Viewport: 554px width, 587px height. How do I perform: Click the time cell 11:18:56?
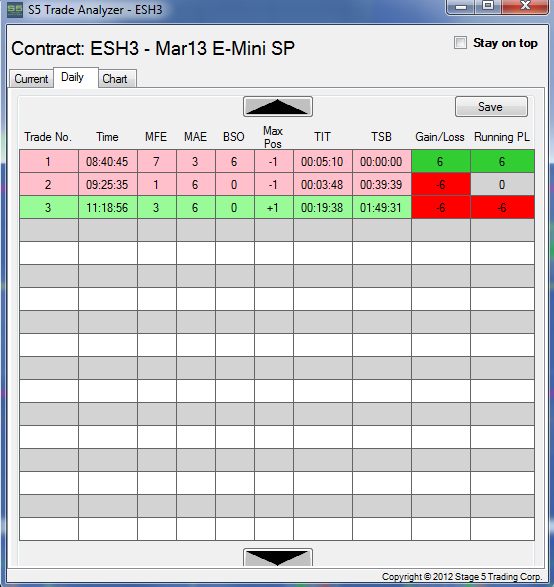click(108, 207)
